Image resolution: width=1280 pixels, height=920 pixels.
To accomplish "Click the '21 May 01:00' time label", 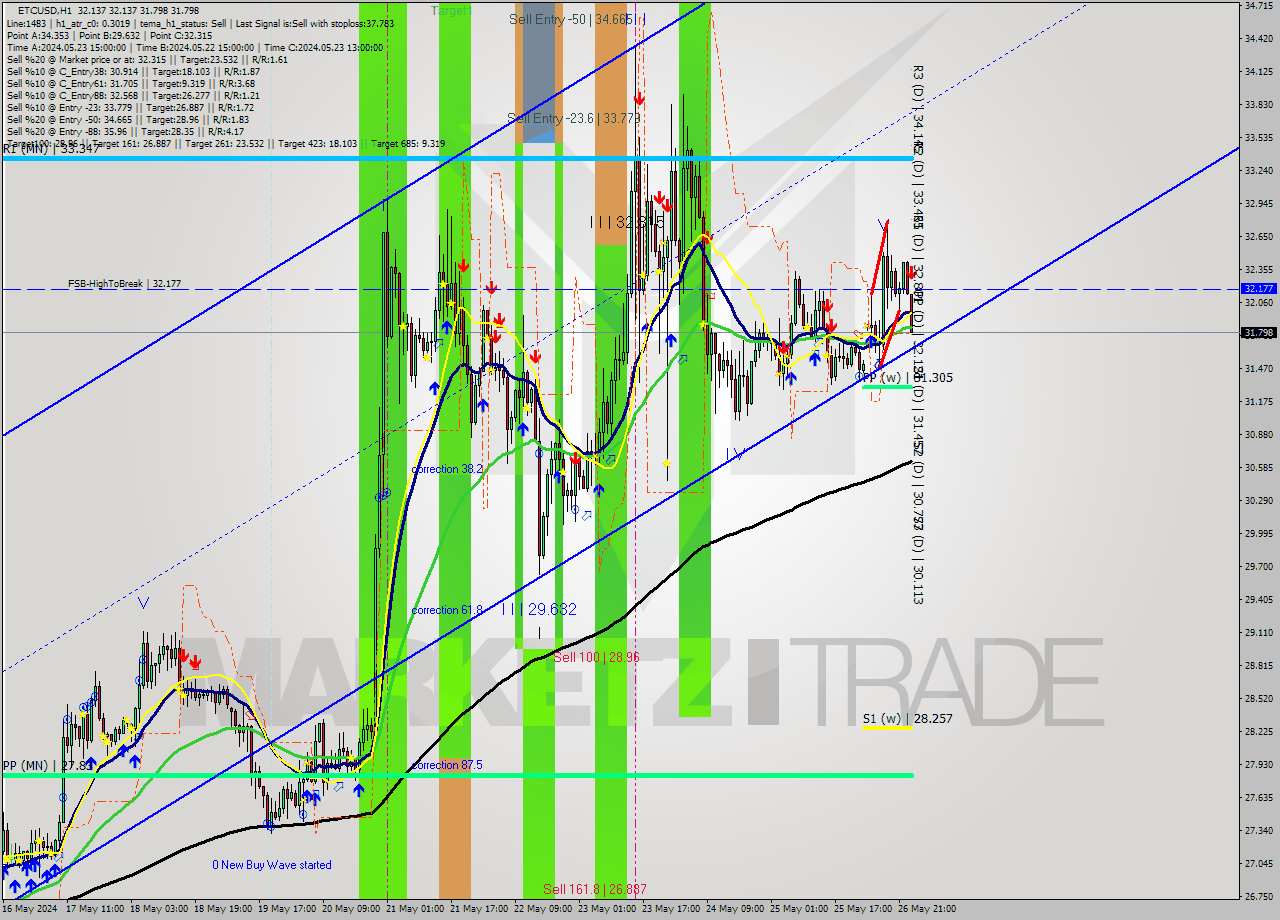I will point(415,909).
